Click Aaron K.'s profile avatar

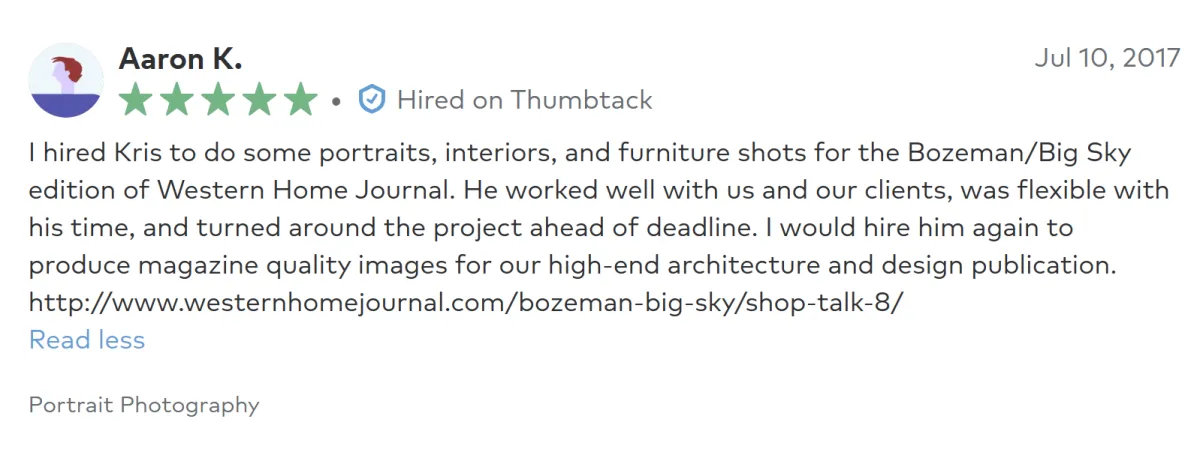(66, 80)
